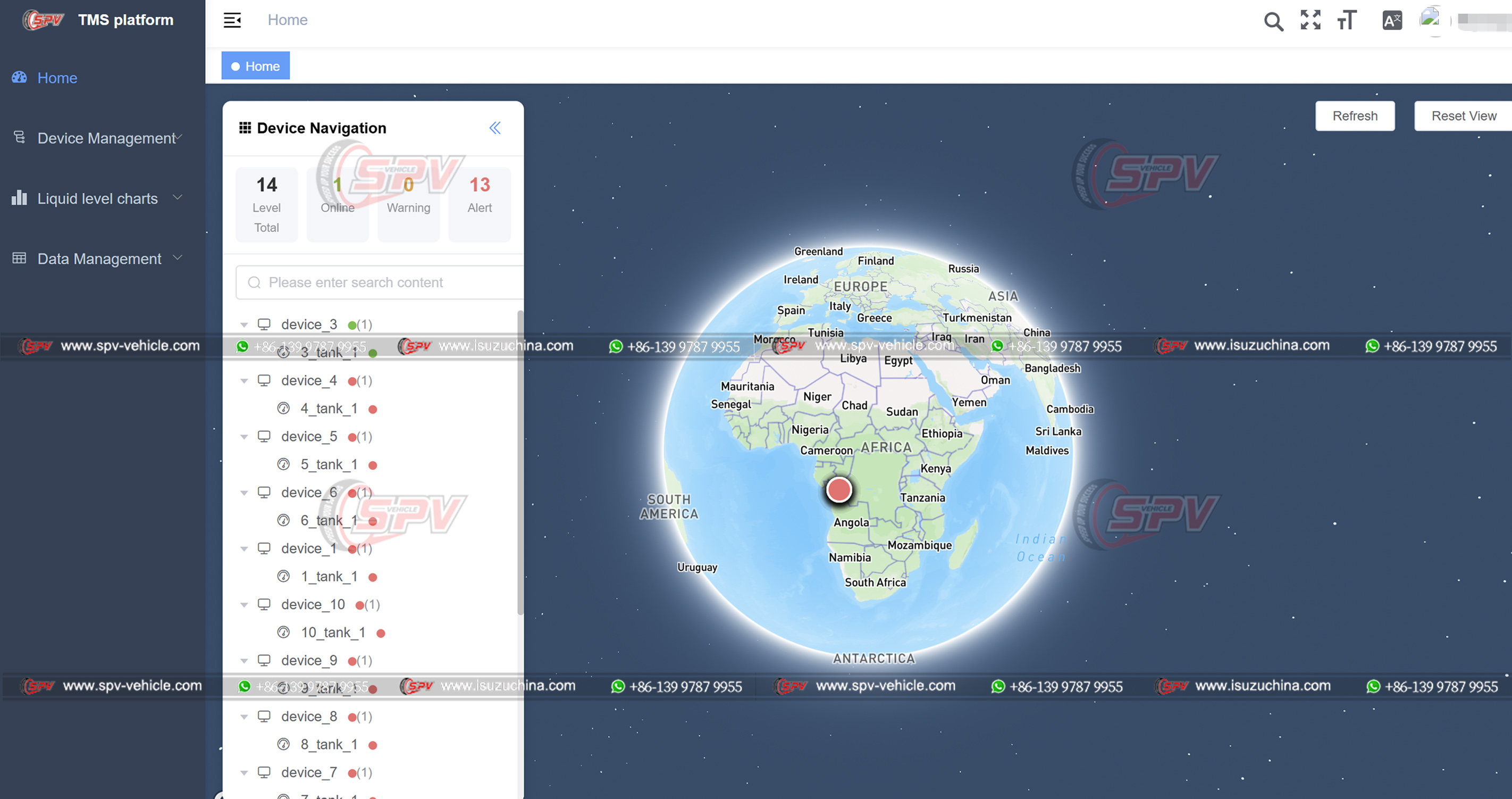Expand the Data Management menu

(103, 259)
